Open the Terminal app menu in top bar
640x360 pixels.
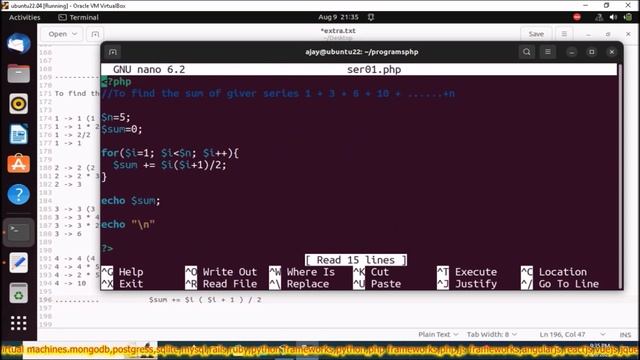tap(78, 17)
